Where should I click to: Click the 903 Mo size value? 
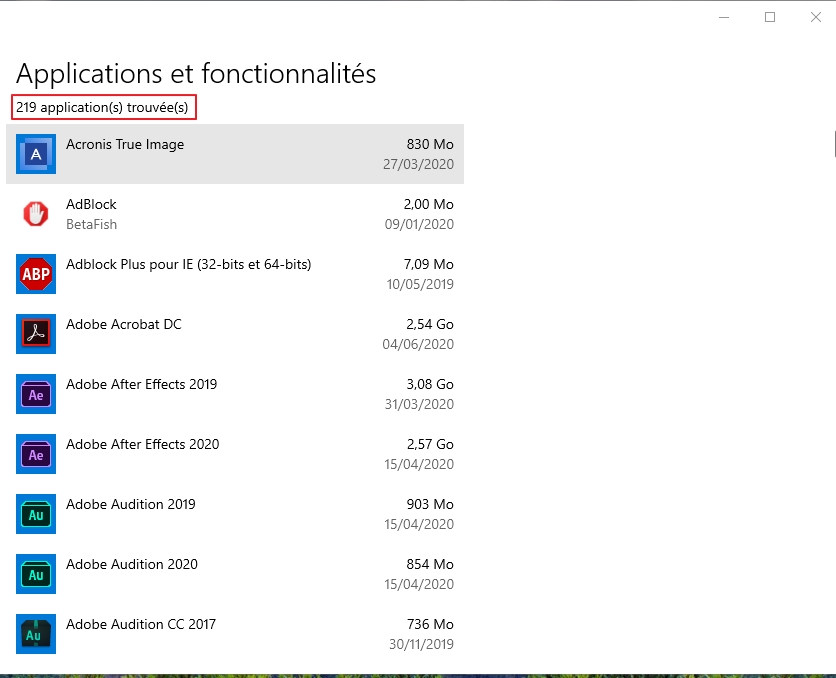tap(430, 504)
